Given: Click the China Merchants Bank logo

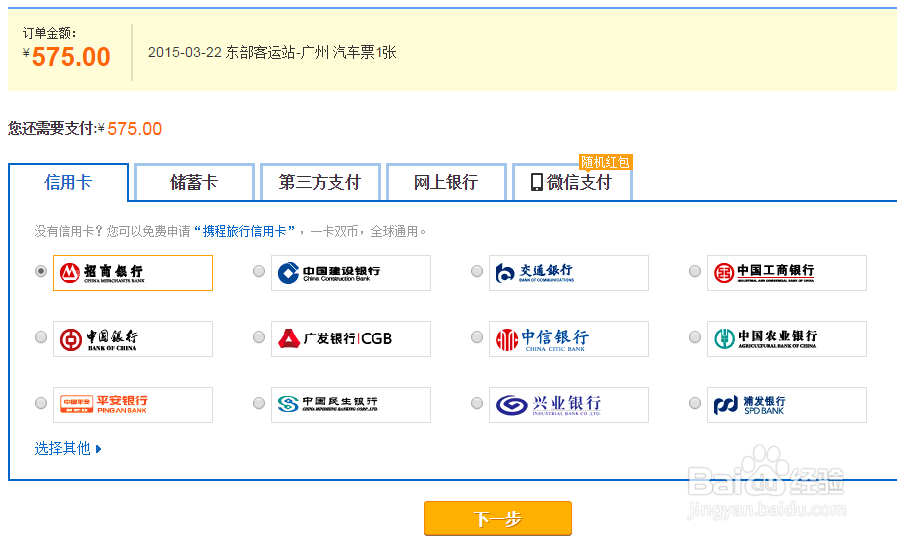Looking at the screenshot, I should tap(132, 273).
